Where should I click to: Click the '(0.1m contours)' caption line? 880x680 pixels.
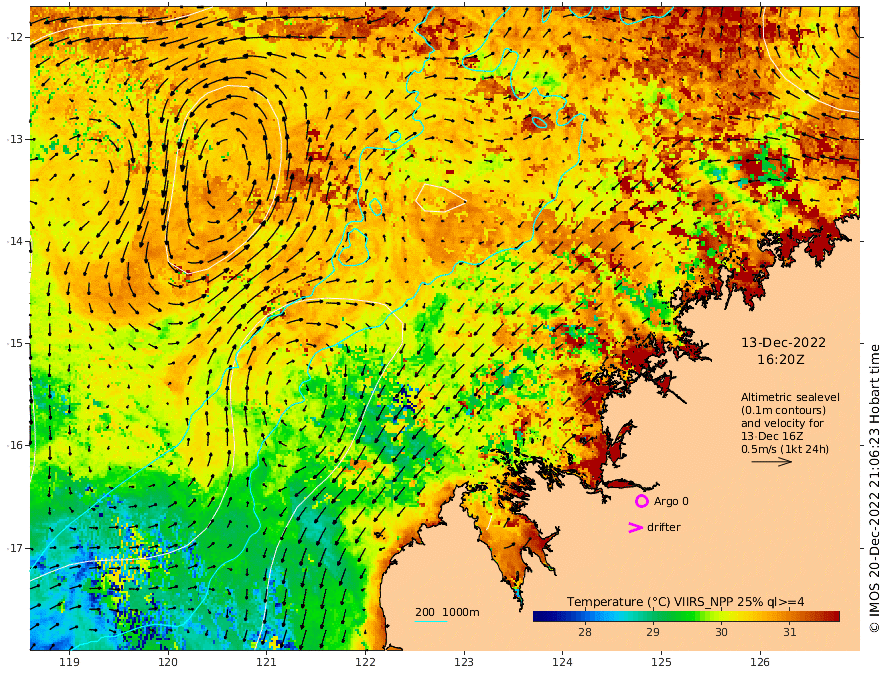[783, 410]
